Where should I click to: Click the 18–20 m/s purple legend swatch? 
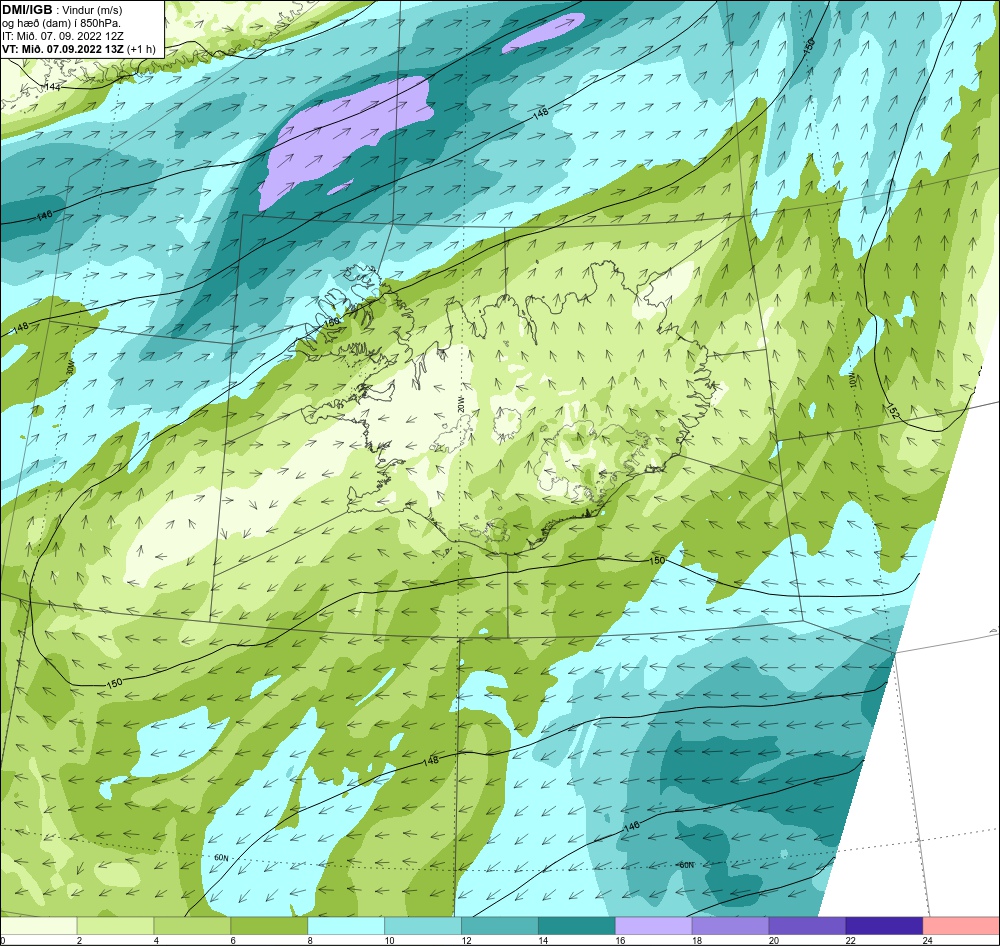coord(730,925)
